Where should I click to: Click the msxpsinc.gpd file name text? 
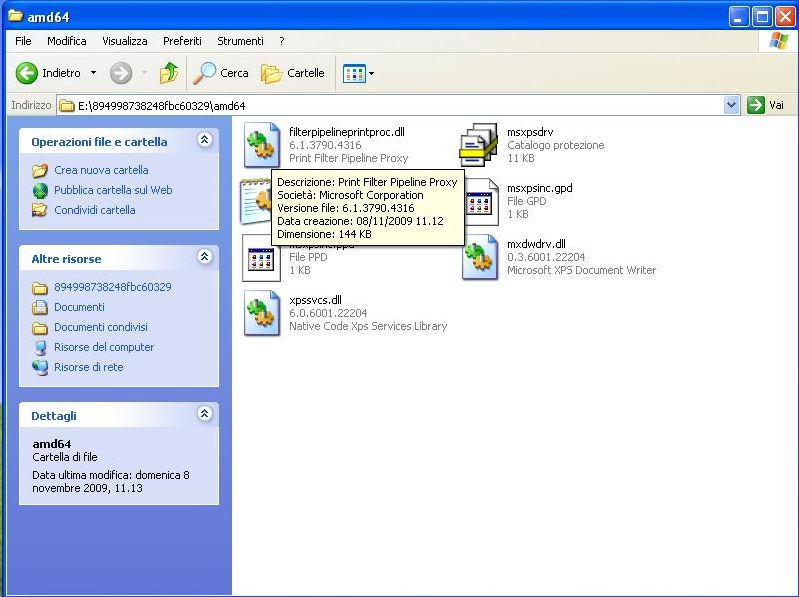point(540,188)
